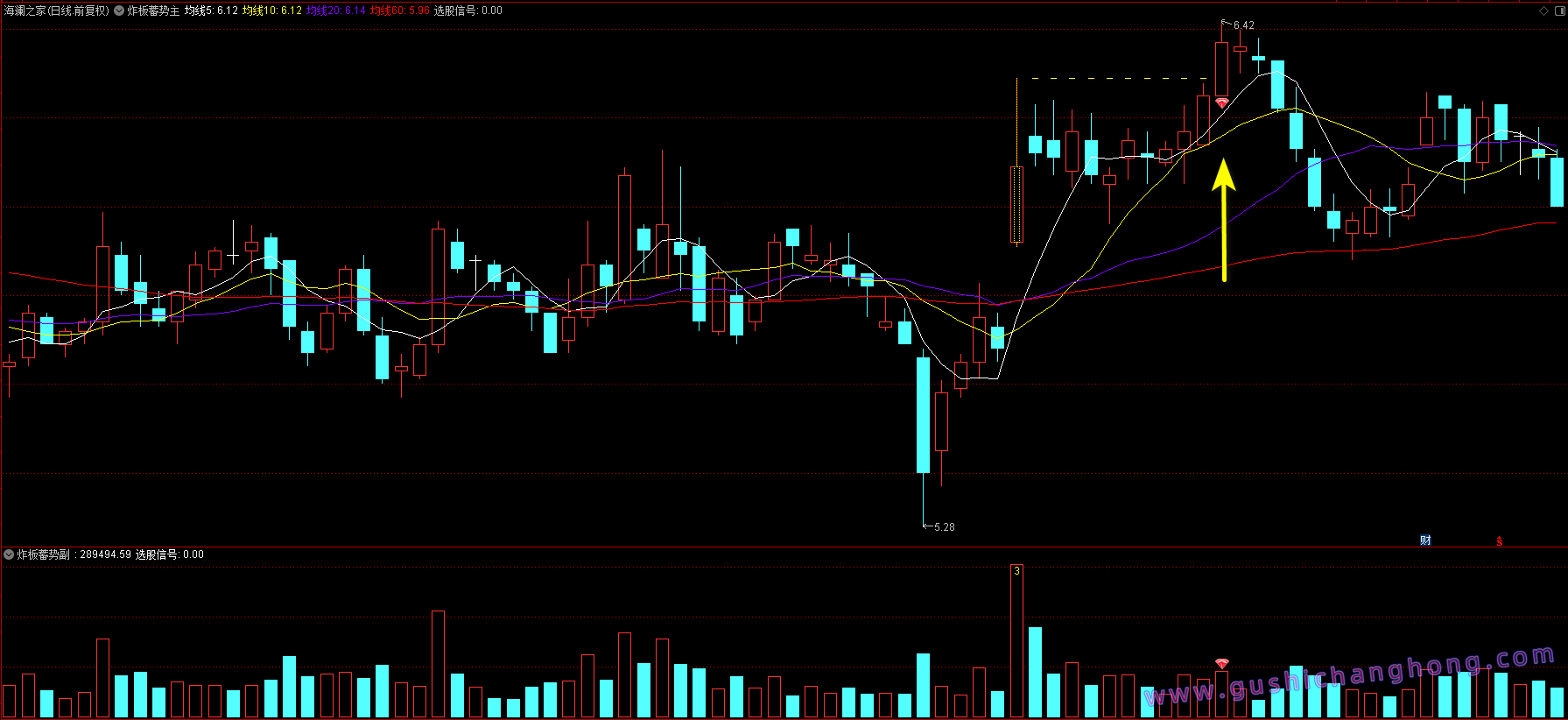The image size is (1568, 720).
Task: Click the diamond icon in top-right corner
Action: [x=1543, y=11]
